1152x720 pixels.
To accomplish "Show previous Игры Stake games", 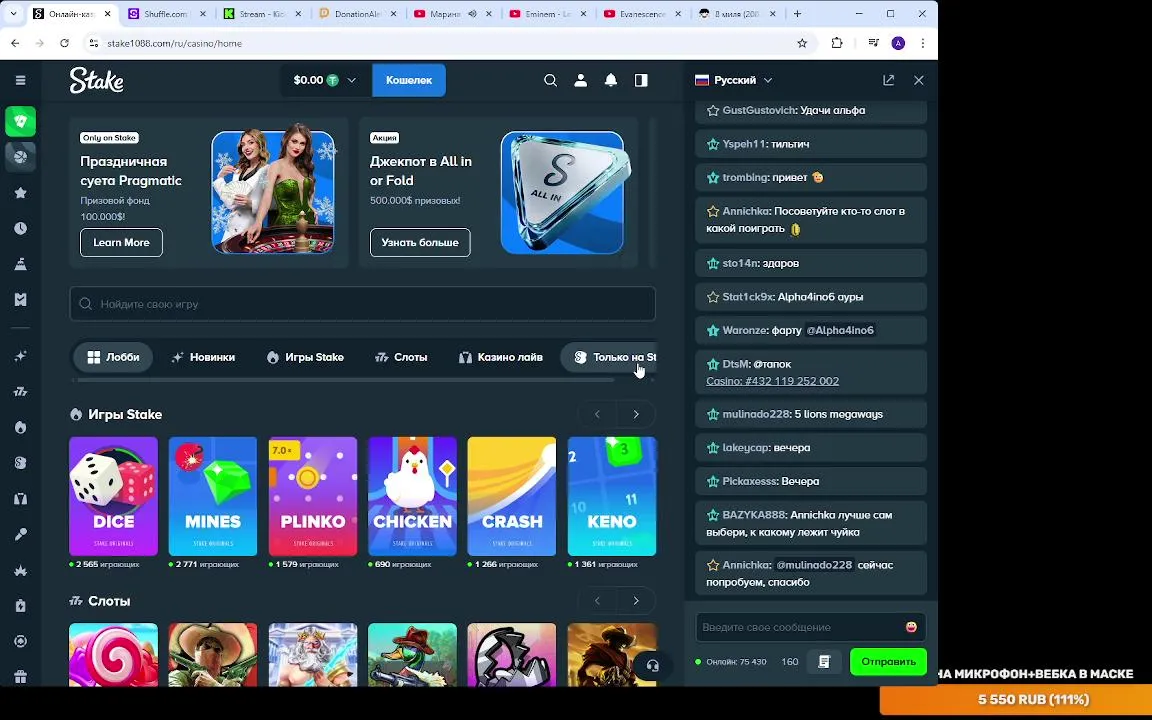I will (597, 414).
